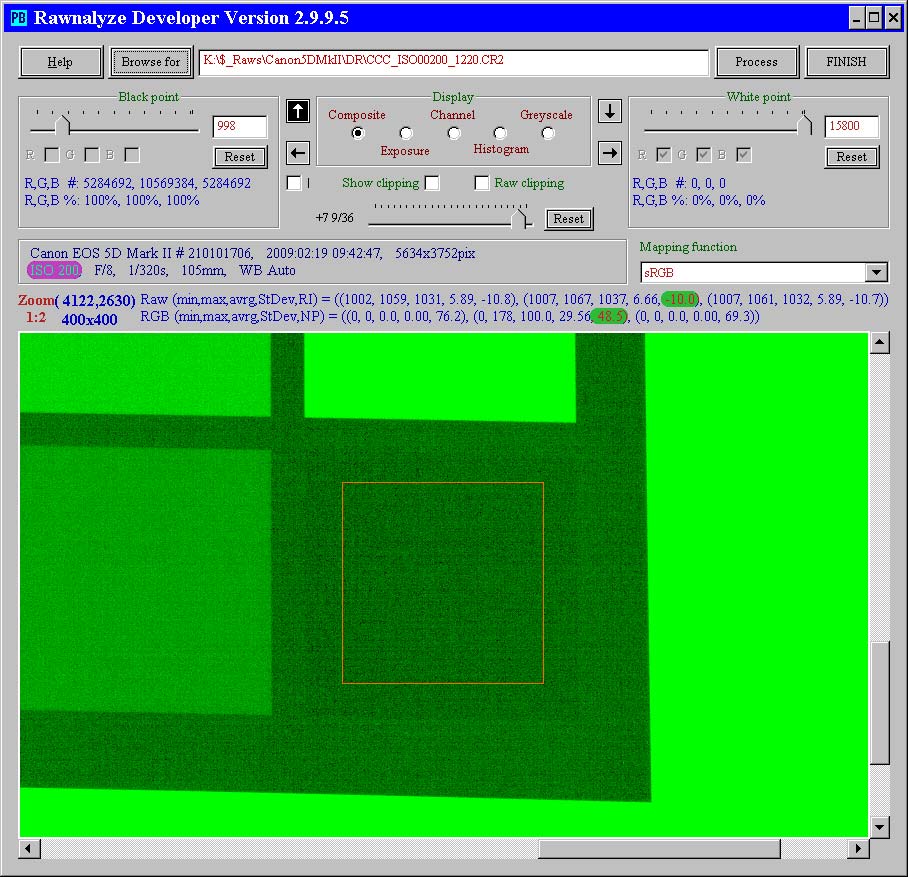This screenshot has width=908, height=877.
Task: Open the Mapping function sRGB dropdown
Action: pos(876,273)
